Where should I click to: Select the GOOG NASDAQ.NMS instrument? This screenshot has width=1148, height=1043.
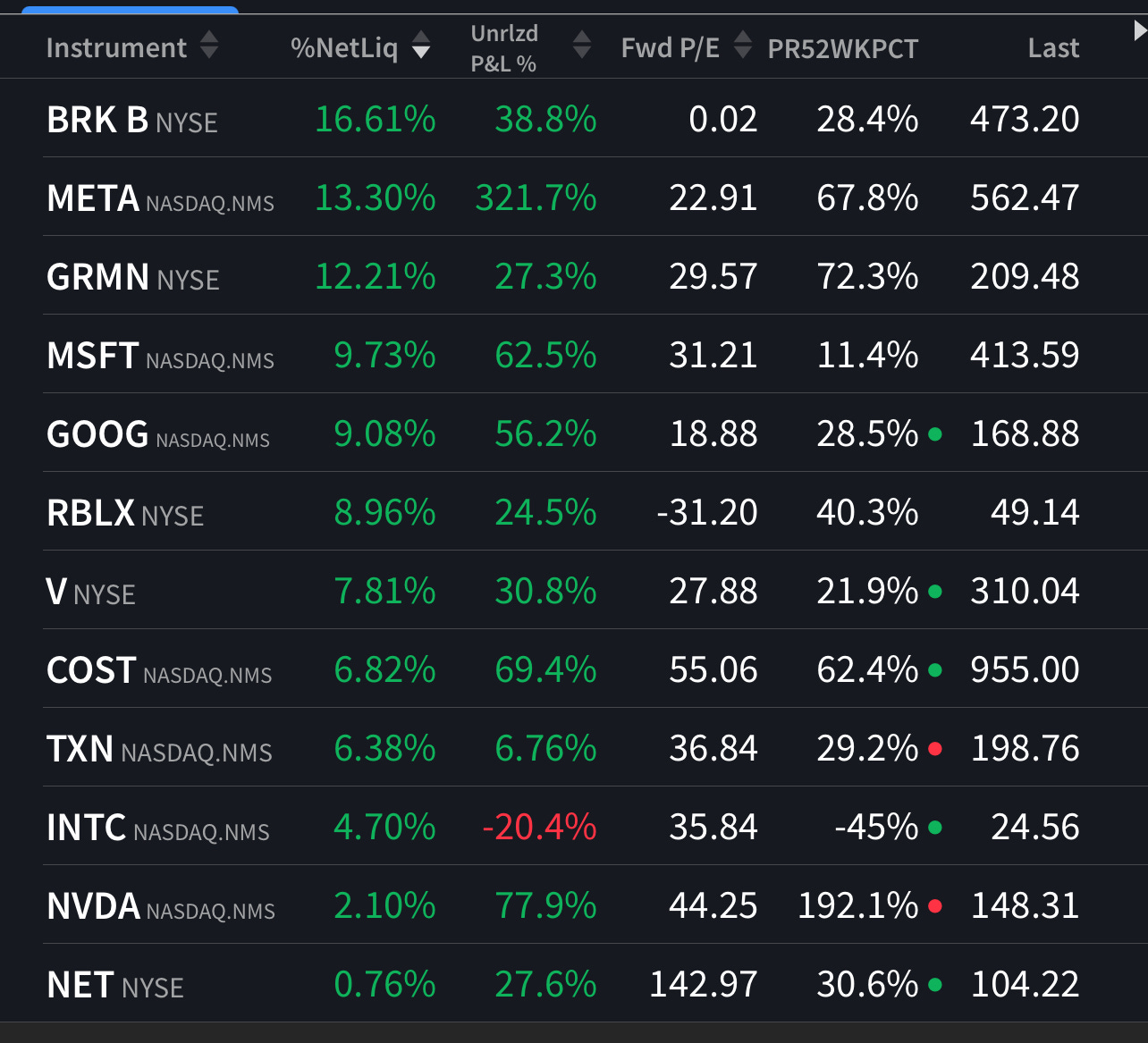(x=158, y=434)
